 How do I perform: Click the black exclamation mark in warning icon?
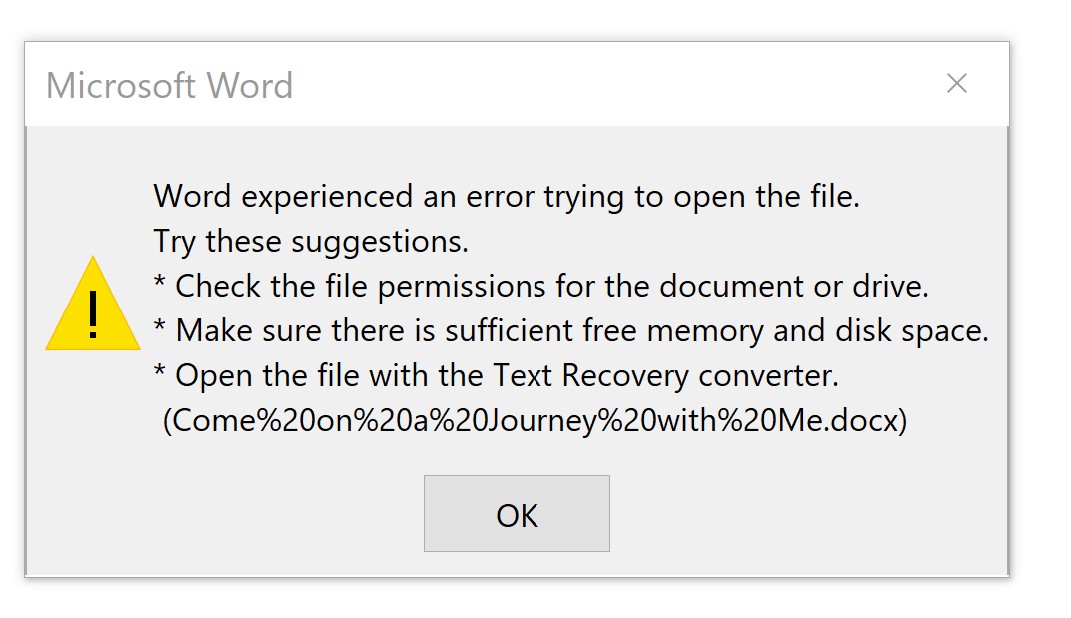pos(93,314)
